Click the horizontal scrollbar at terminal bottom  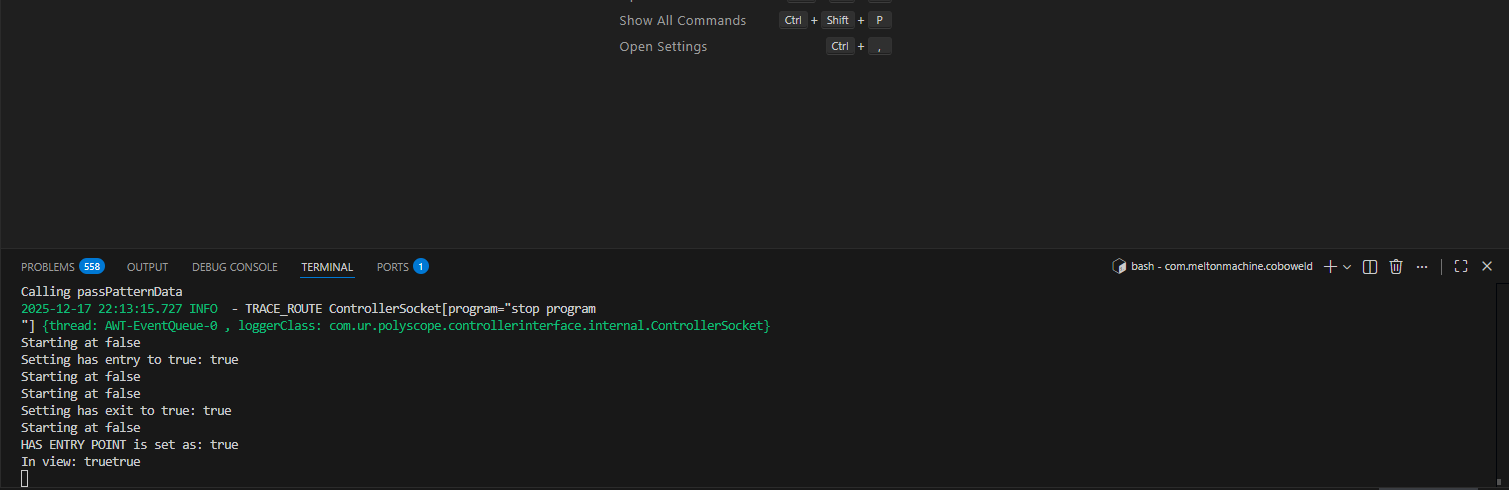[x=1430, y=488]
